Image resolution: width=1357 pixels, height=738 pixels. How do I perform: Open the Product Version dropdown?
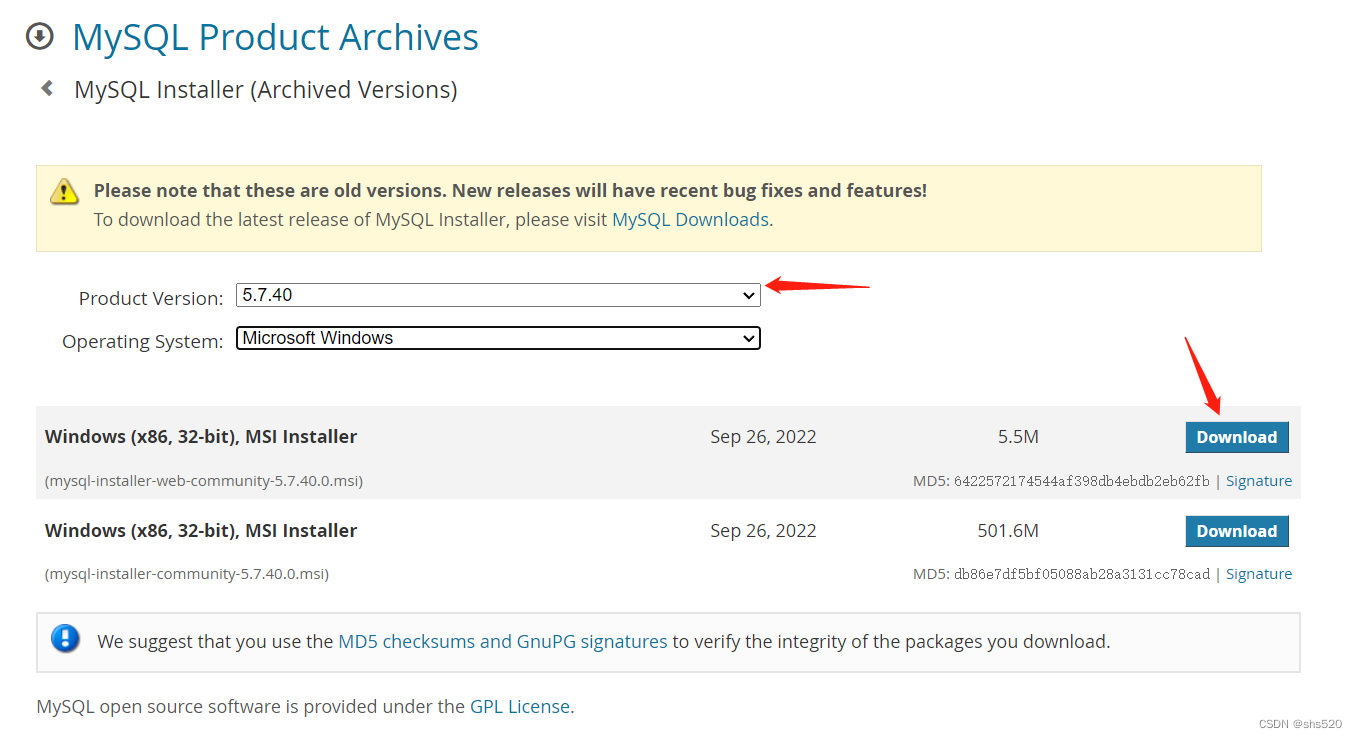click(498, 295)
